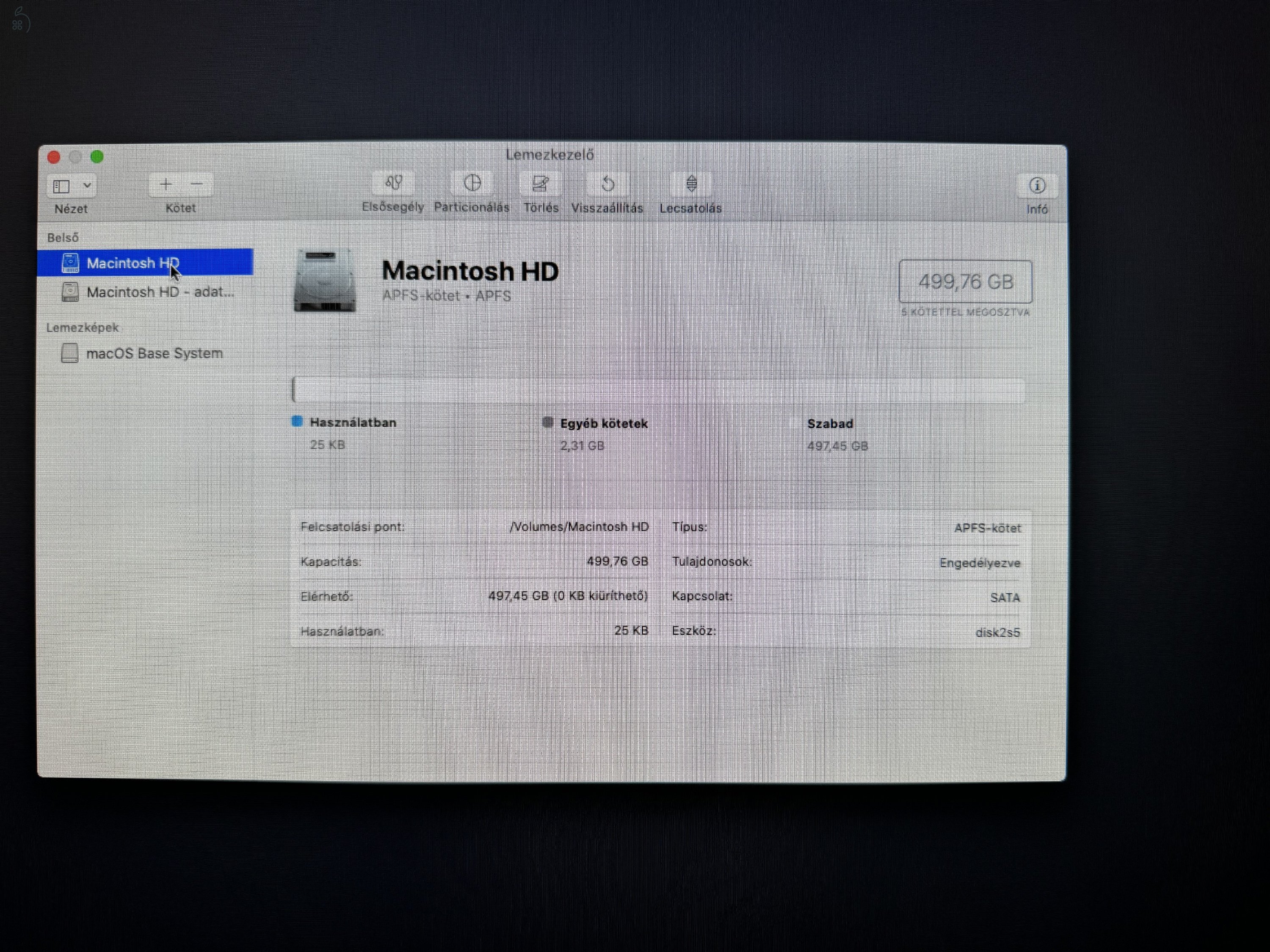Image resolution: width=1270 pixels, height=952 pixels.
Task: Click the Lemezképek sidebar section header
Action: [83, 327]
